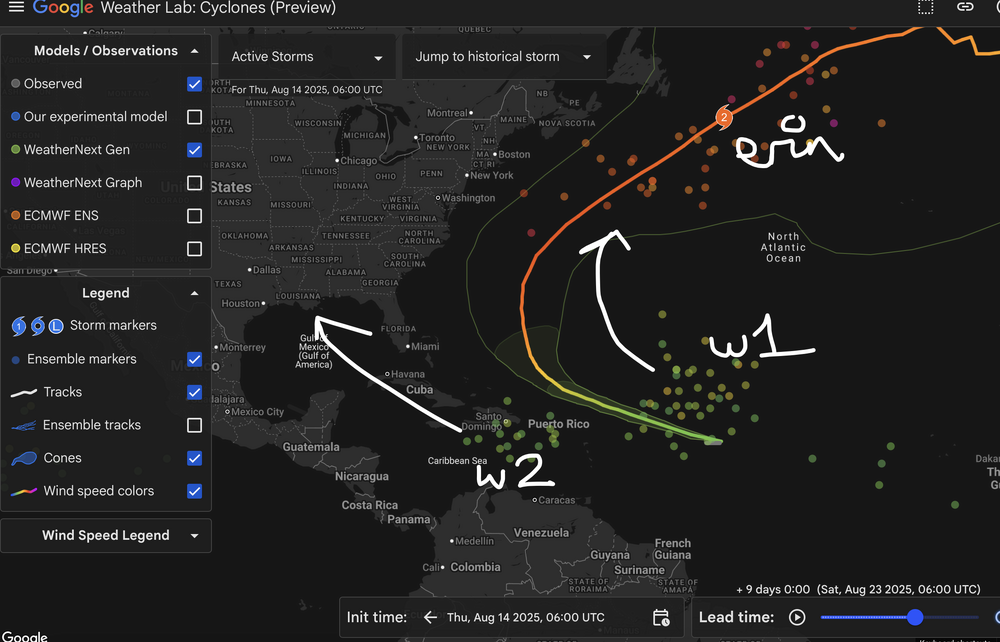Enable the Ensemble tracks checkbox
1000x642 pixels.
[195, 425]
